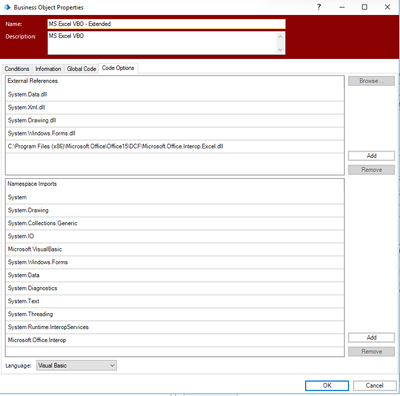Cancel the dialog

click(x=374, y=386)
